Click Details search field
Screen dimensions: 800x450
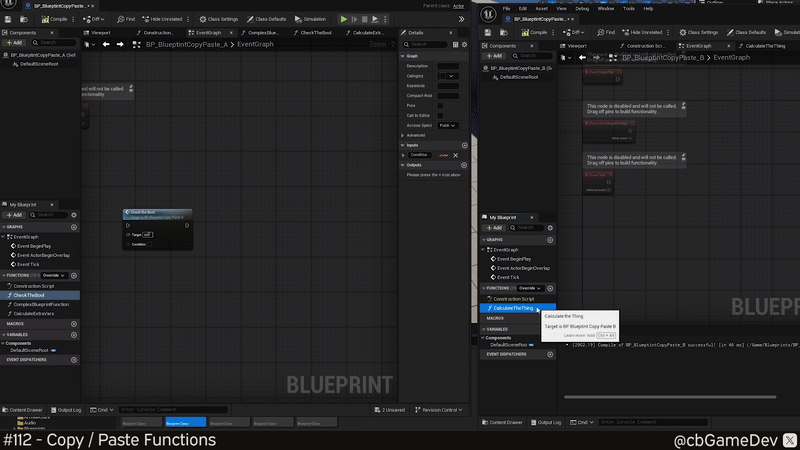(x=426, y=44)
